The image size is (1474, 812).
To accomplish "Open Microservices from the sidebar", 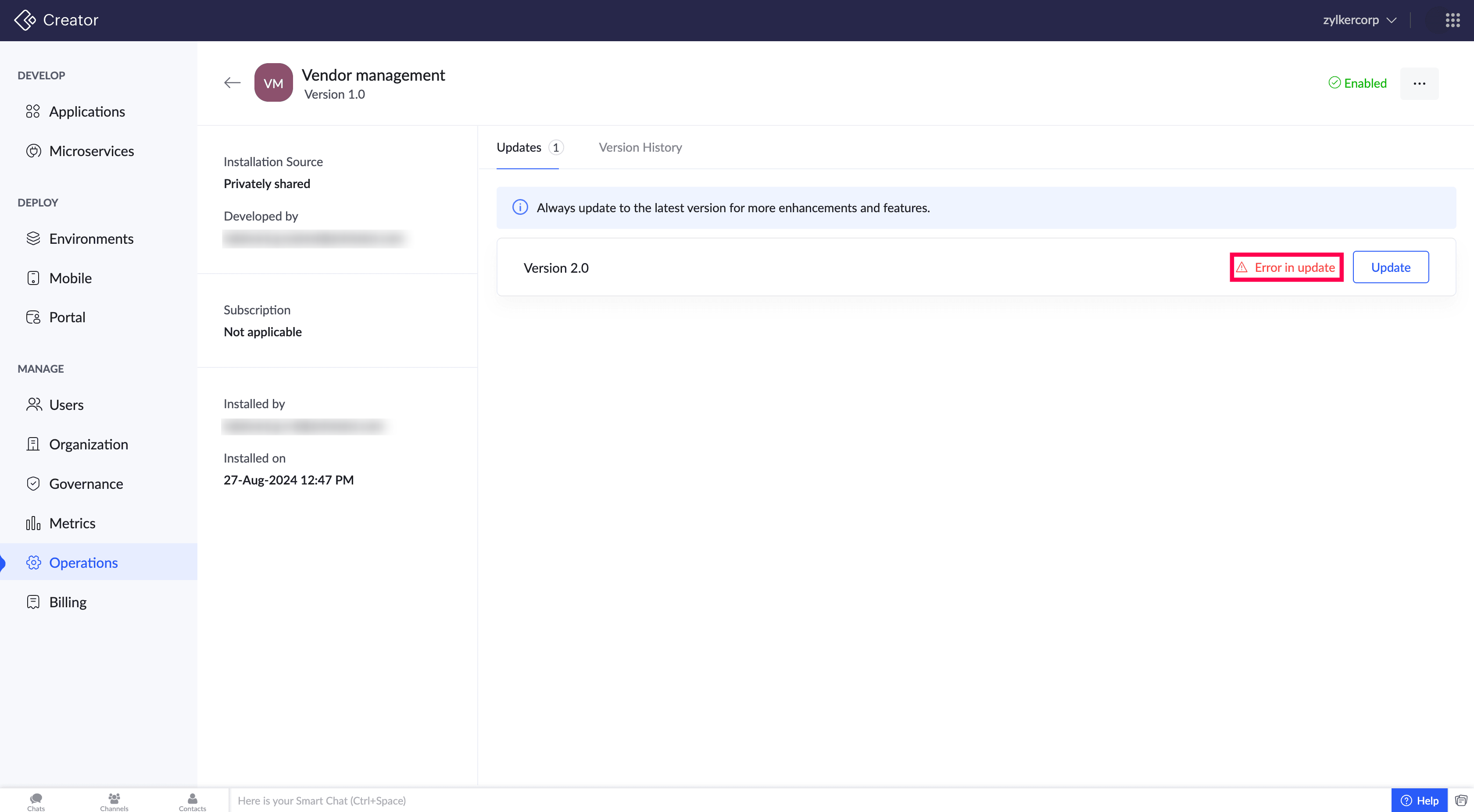I will [91, 151].
